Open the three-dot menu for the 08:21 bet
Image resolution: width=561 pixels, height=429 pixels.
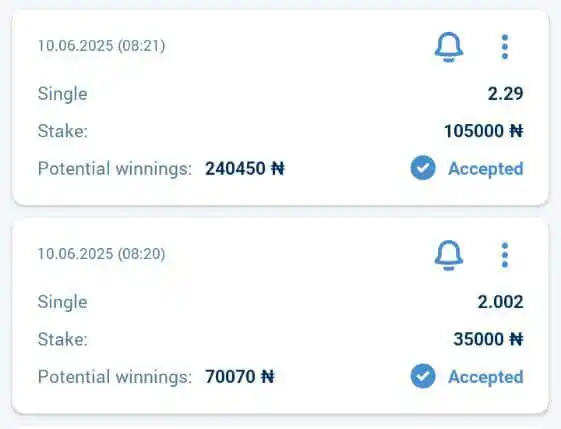(x=505, y=47)
